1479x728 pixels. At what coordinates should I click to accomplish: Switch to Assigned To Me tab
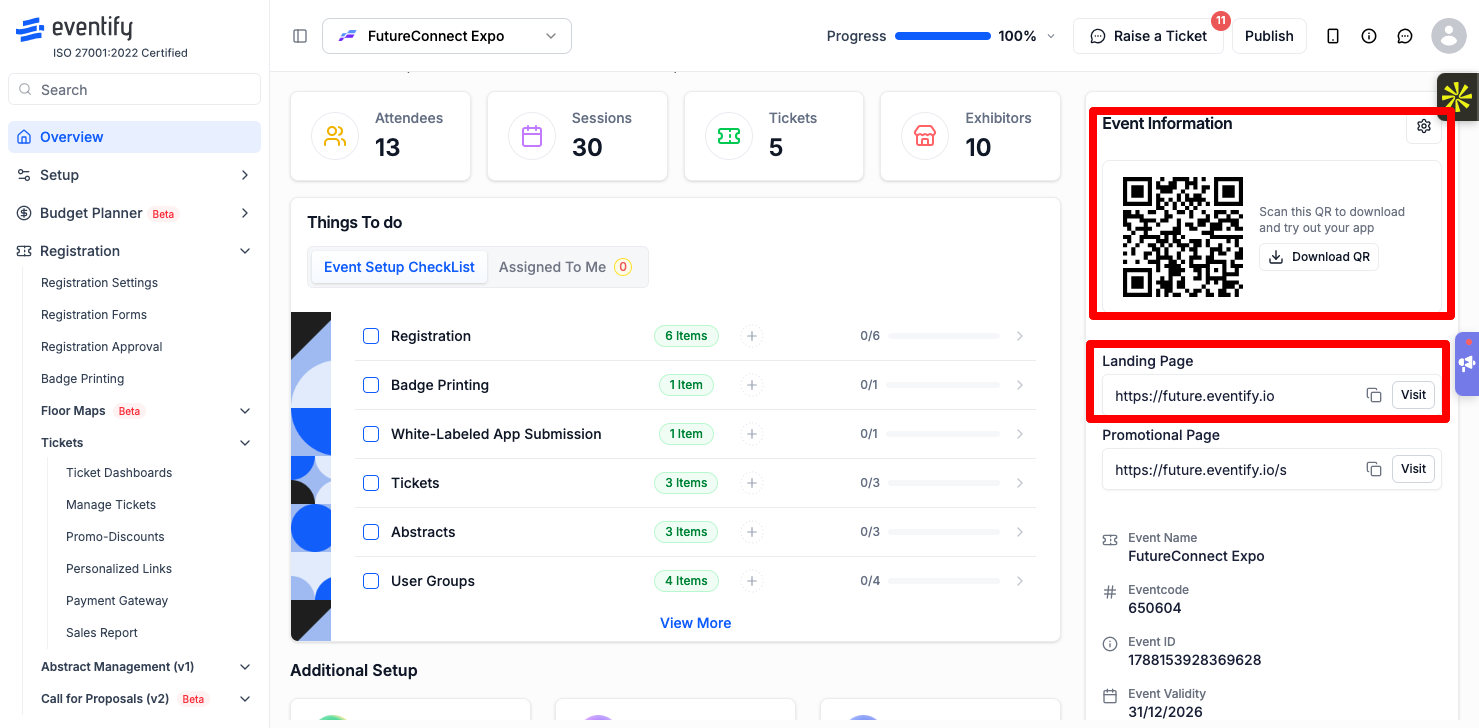click(566, 267)
